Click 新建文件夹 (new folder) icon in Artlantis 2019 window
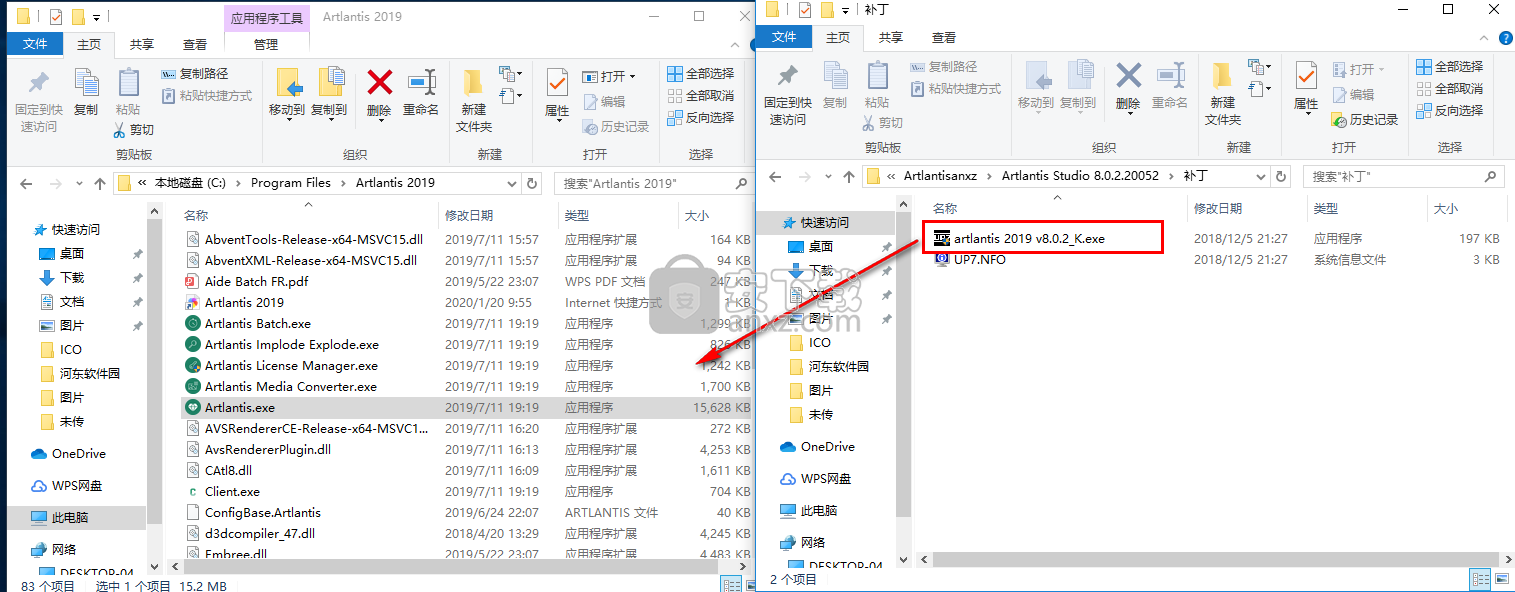The image size is (1515, 592). coord(474,82)
